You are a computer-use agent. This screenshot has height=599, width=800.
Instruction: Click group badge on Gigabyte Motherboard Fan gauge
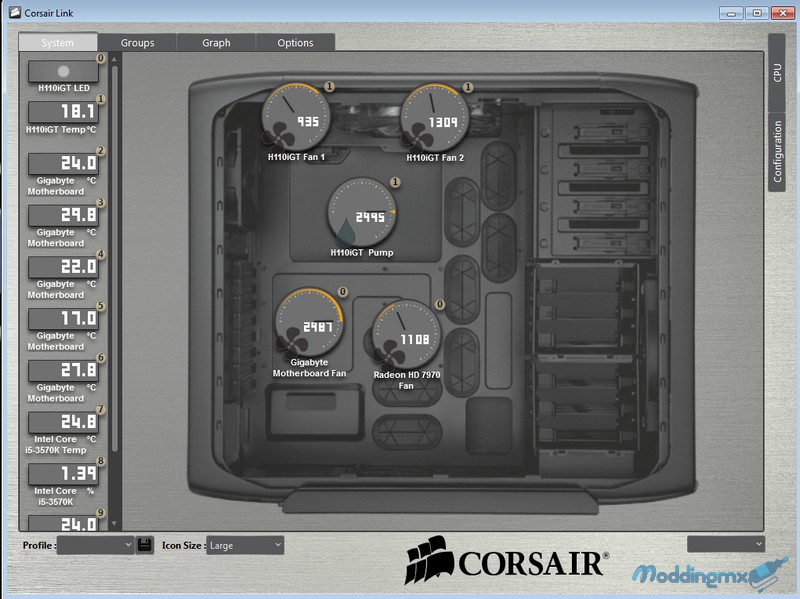[x=343, y=291]
